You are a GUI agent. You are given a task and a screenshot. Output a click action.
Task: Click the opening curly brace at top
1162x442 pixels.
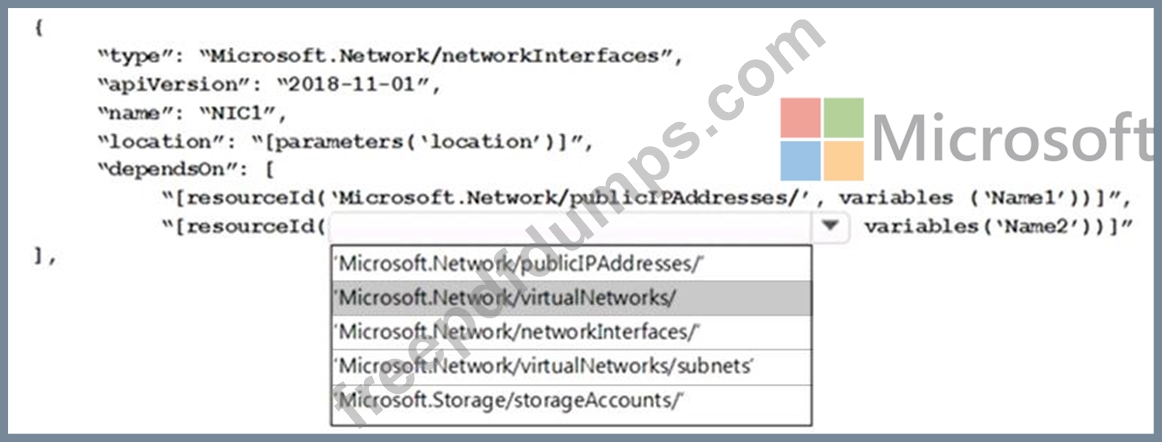tap(39, 28)
